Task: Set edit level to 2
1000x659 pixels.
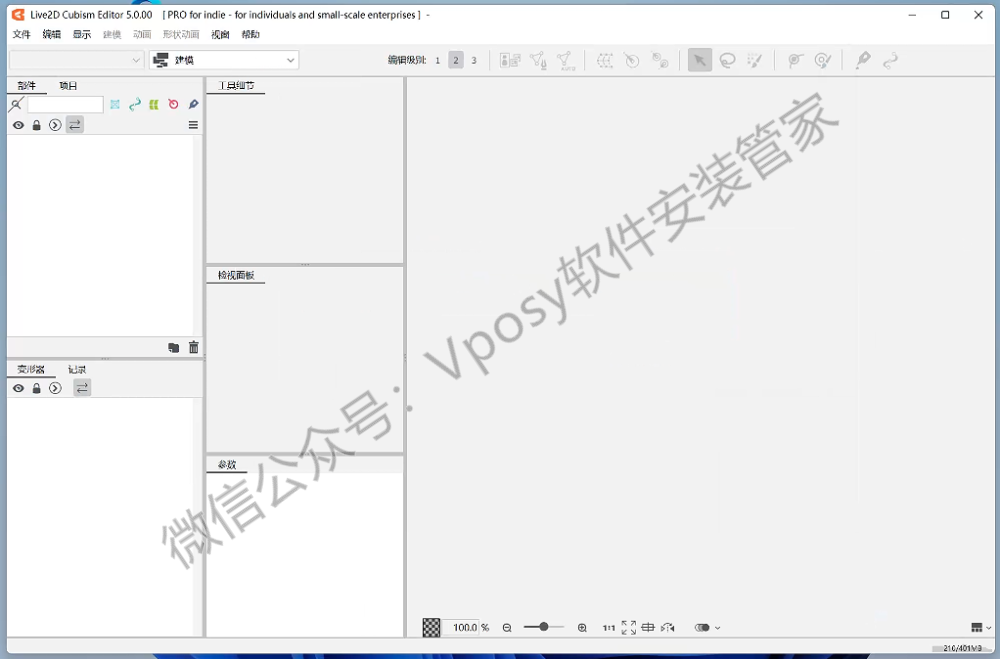Action: 456,61
